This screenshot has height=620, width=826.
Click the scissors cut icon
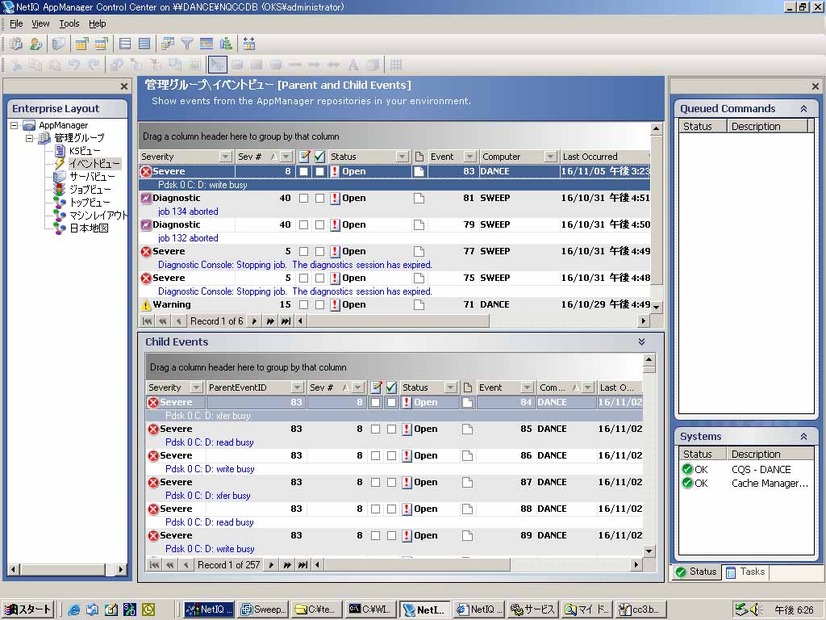point(17,65)
